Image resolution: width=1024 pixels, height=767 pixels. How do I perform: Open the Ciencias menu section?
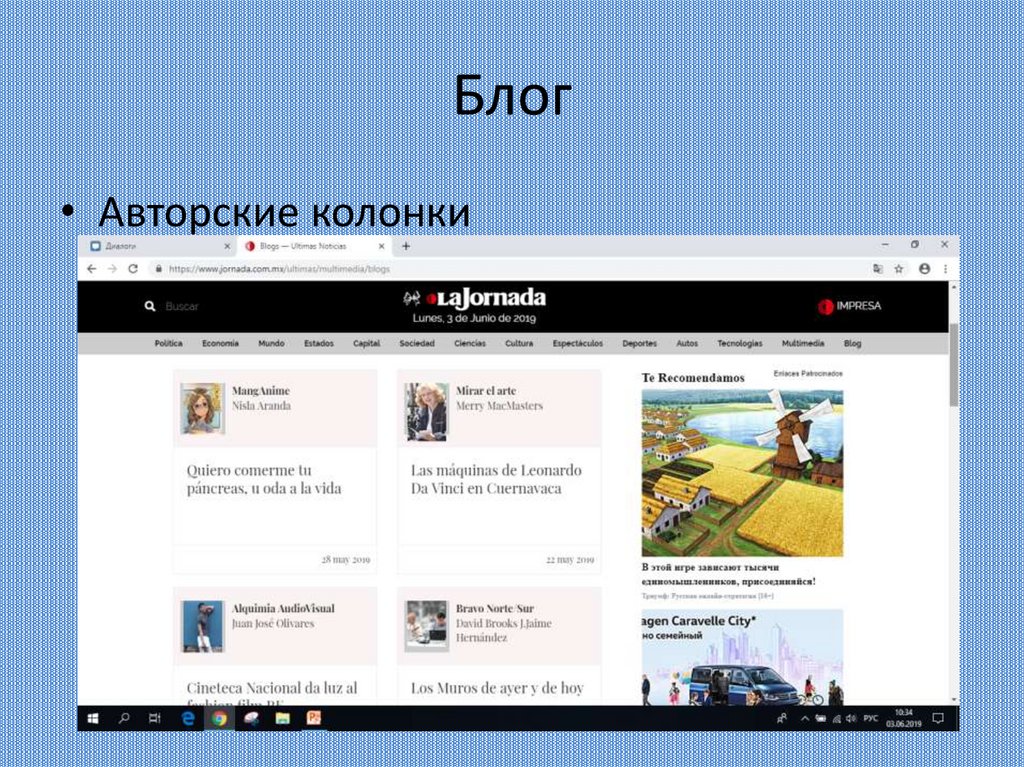point(470,343)
